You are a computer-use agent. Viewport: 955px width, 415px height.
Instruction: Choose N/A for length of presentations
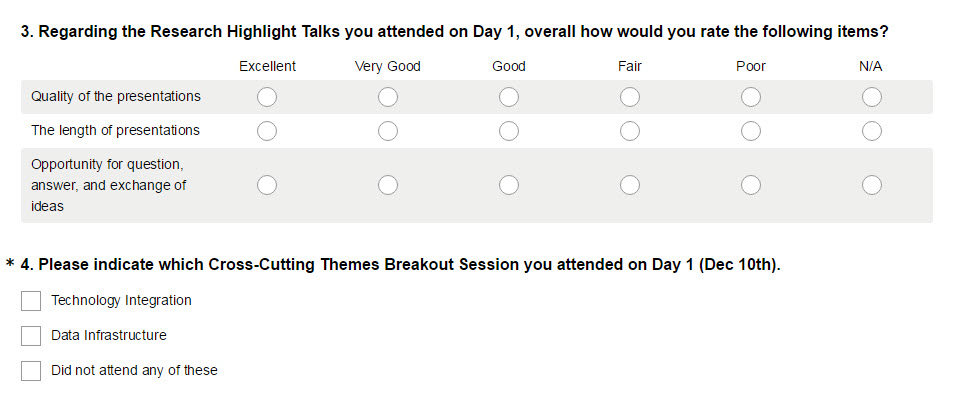coord(872,131)
